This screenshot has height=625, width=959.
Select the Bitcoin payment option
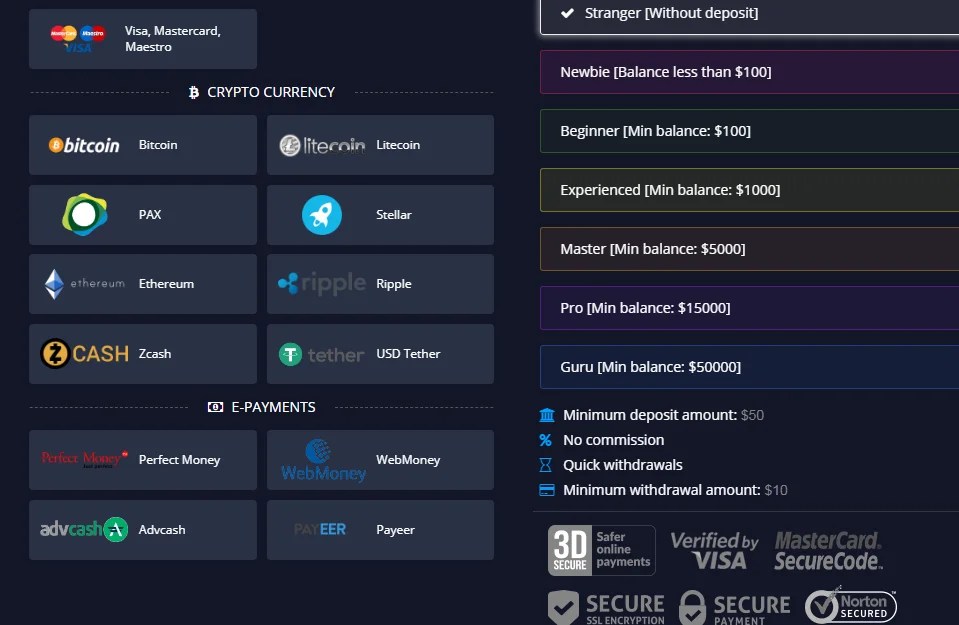pos(142,144)
